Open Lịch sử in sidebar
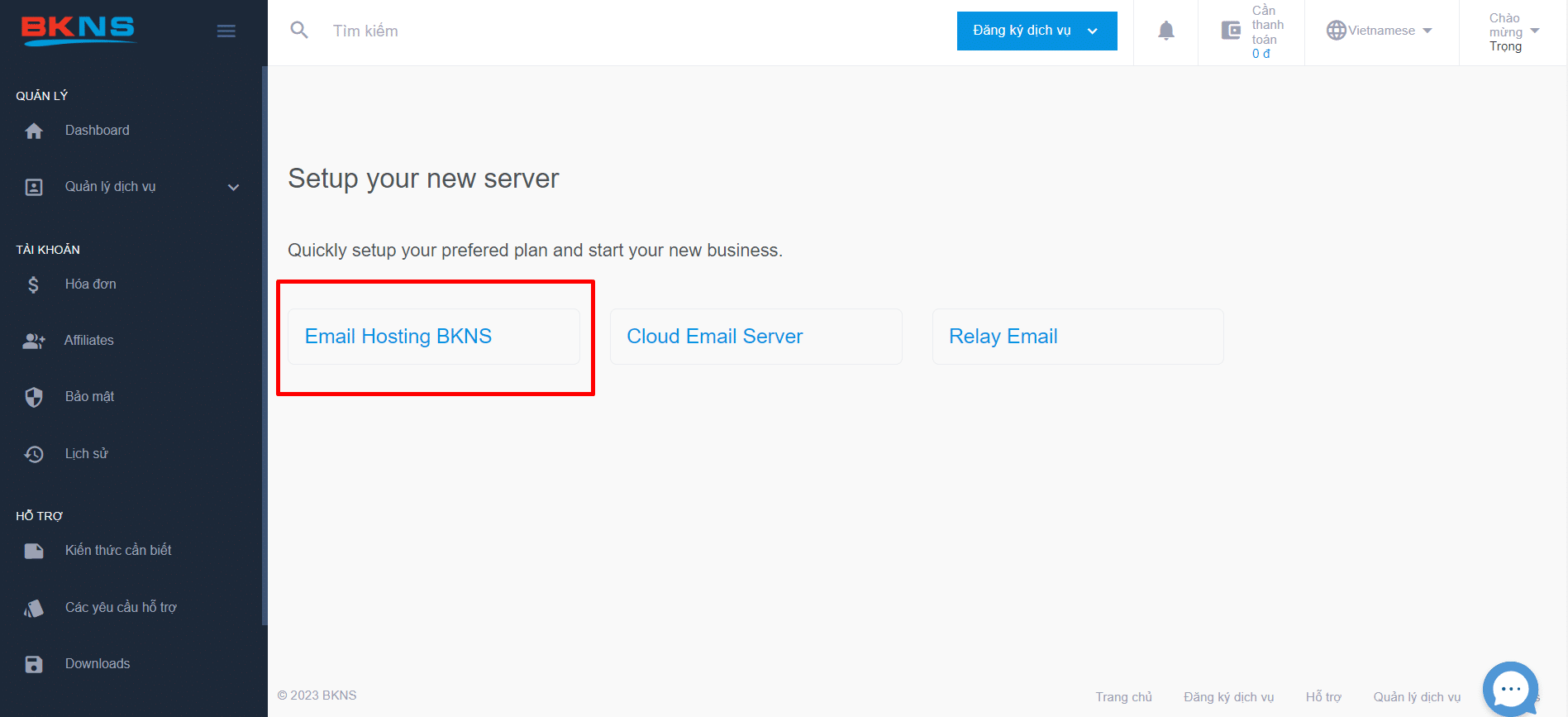This screenshot has height=717, width=1568. coord(87,454)
